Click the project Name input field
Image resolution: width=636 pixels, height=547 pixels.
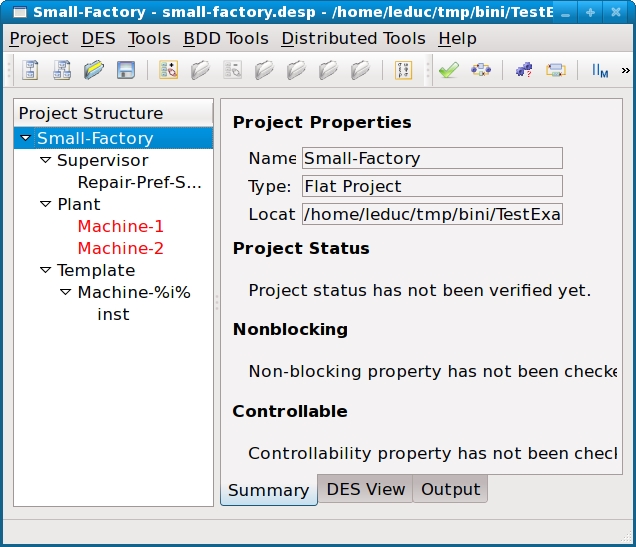430,158
